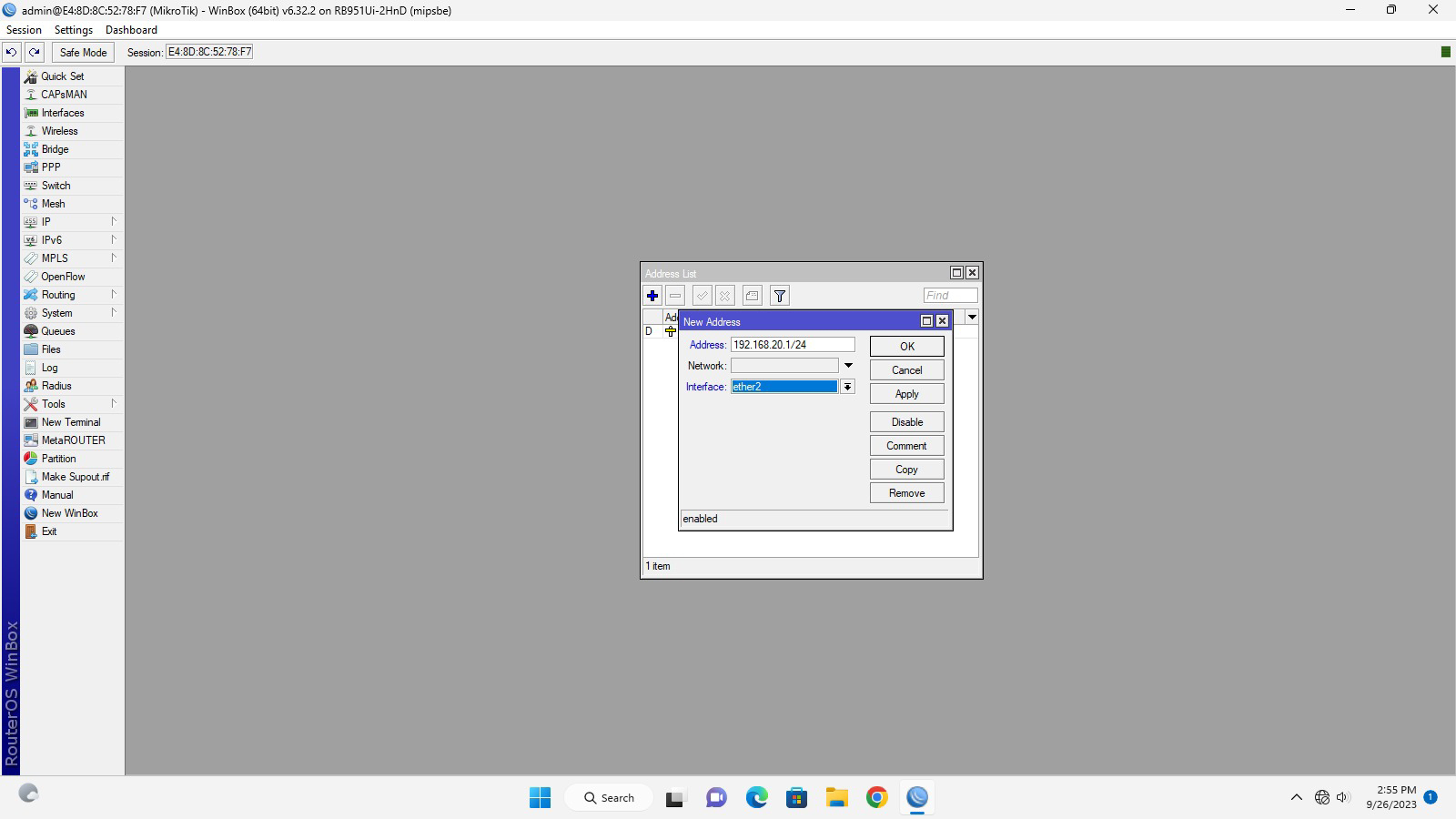Click the Remove button in New Address

[907, 493]
